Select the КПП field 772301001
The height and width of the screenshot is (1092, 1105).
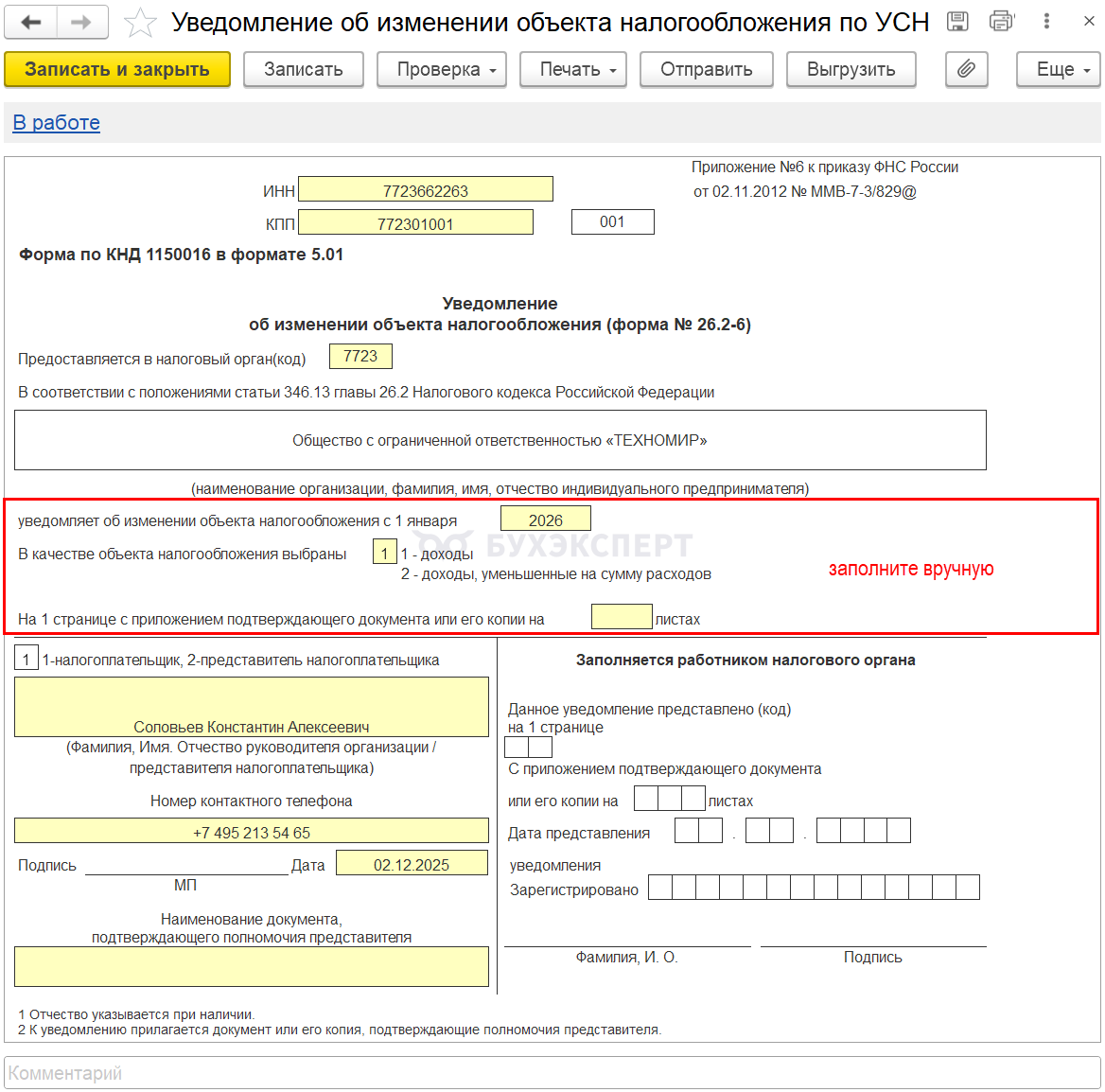click(415, 222)
